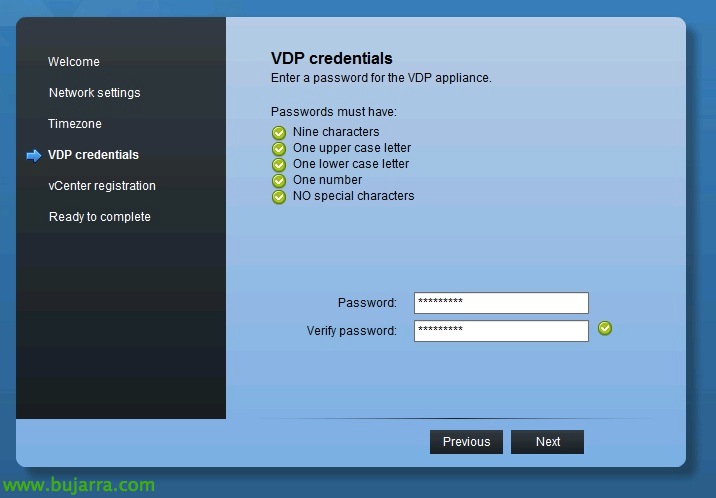
Task: Select the Timezone step
Action: (x=75, y=124)
